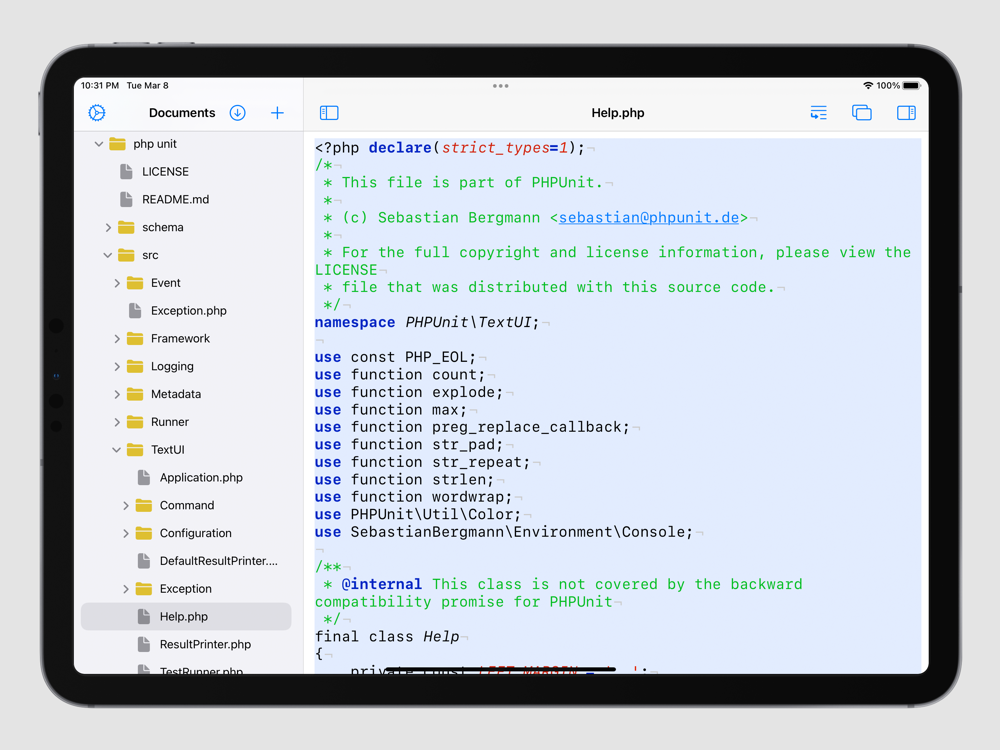Click the Logging folder icon

[x=135, y=367]
